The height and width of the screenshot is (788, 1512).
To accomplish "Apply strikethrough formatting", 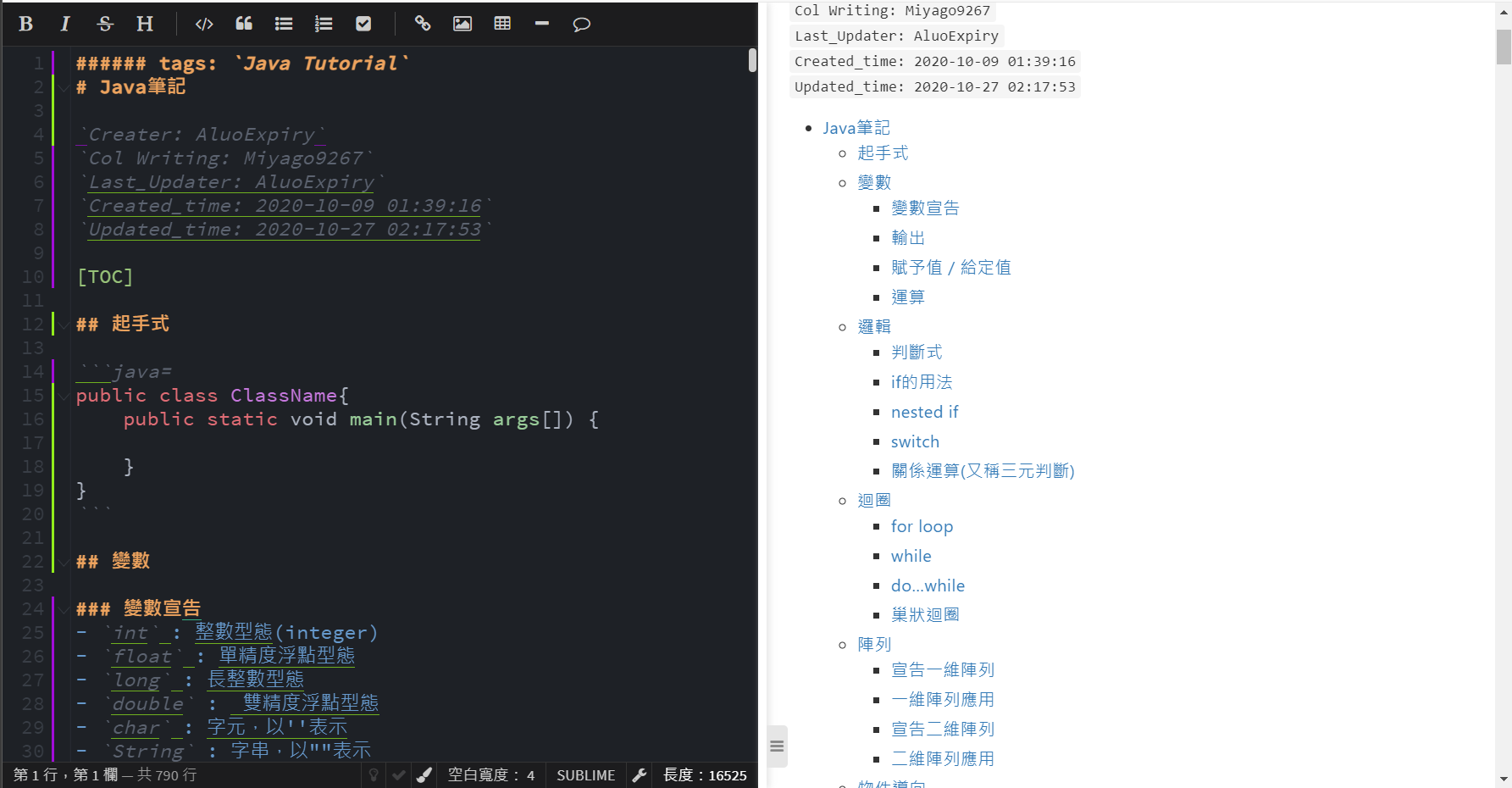I will coord(104,24).
